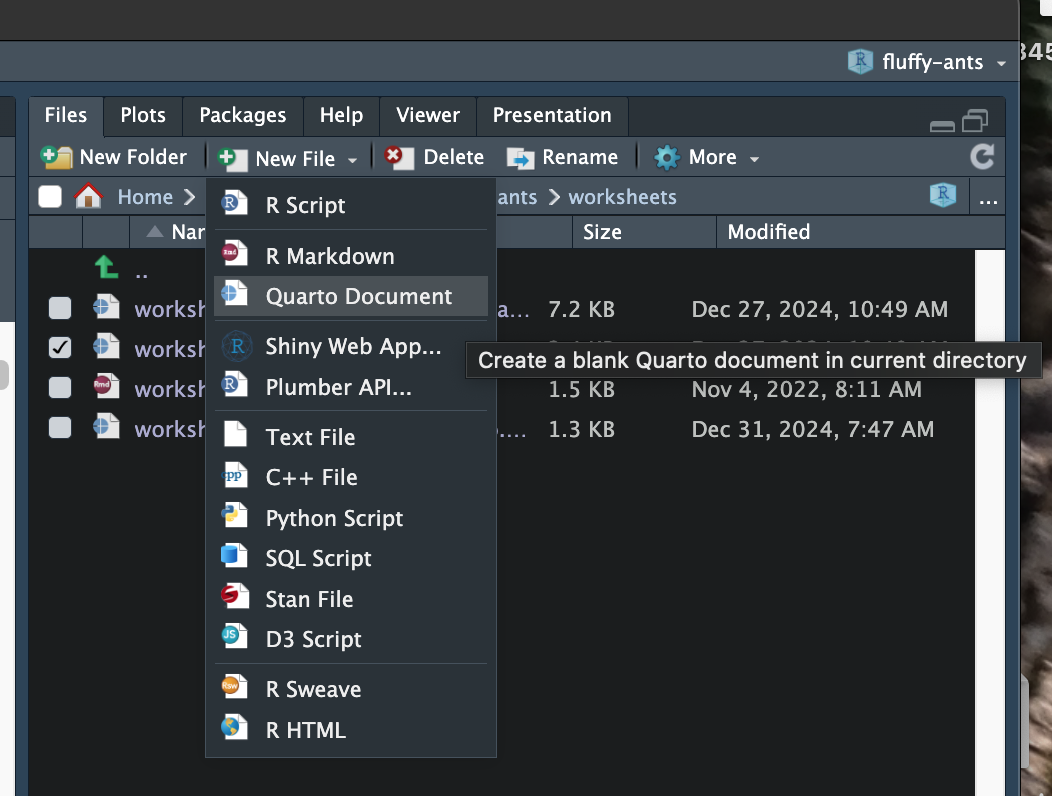The height and width of the screenshot is (796, 1052).
Task: Click the Refresh icon in the Files toolbar
Action: [981, 156]
